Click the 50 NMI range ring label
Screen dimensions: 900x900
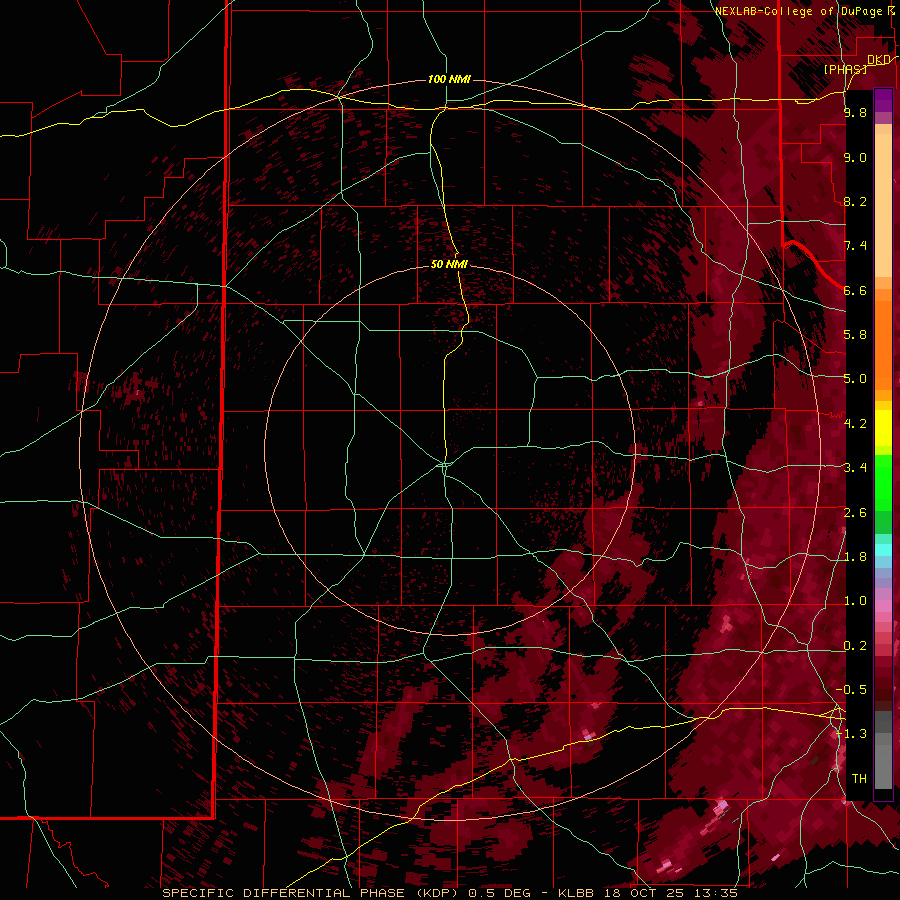pos(449,264)
